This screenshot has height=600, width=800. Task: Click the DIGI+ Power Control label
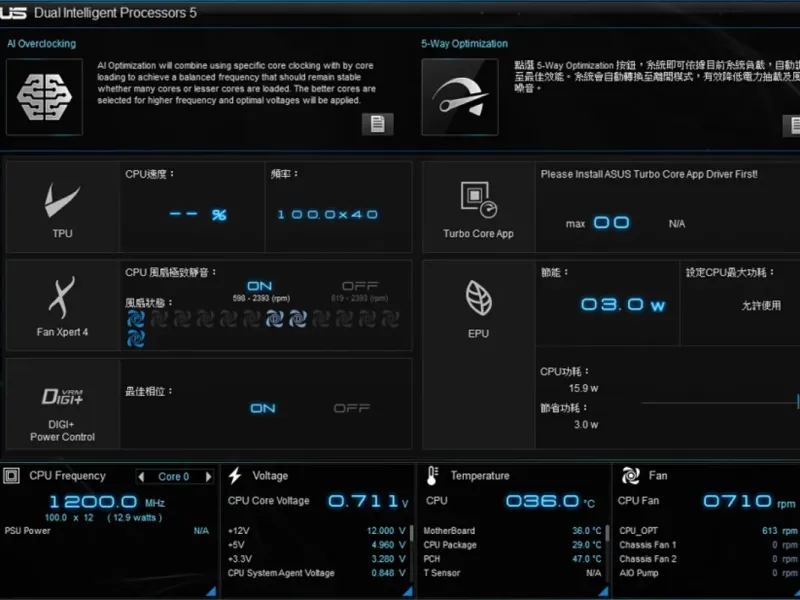[x=62, y=431]
